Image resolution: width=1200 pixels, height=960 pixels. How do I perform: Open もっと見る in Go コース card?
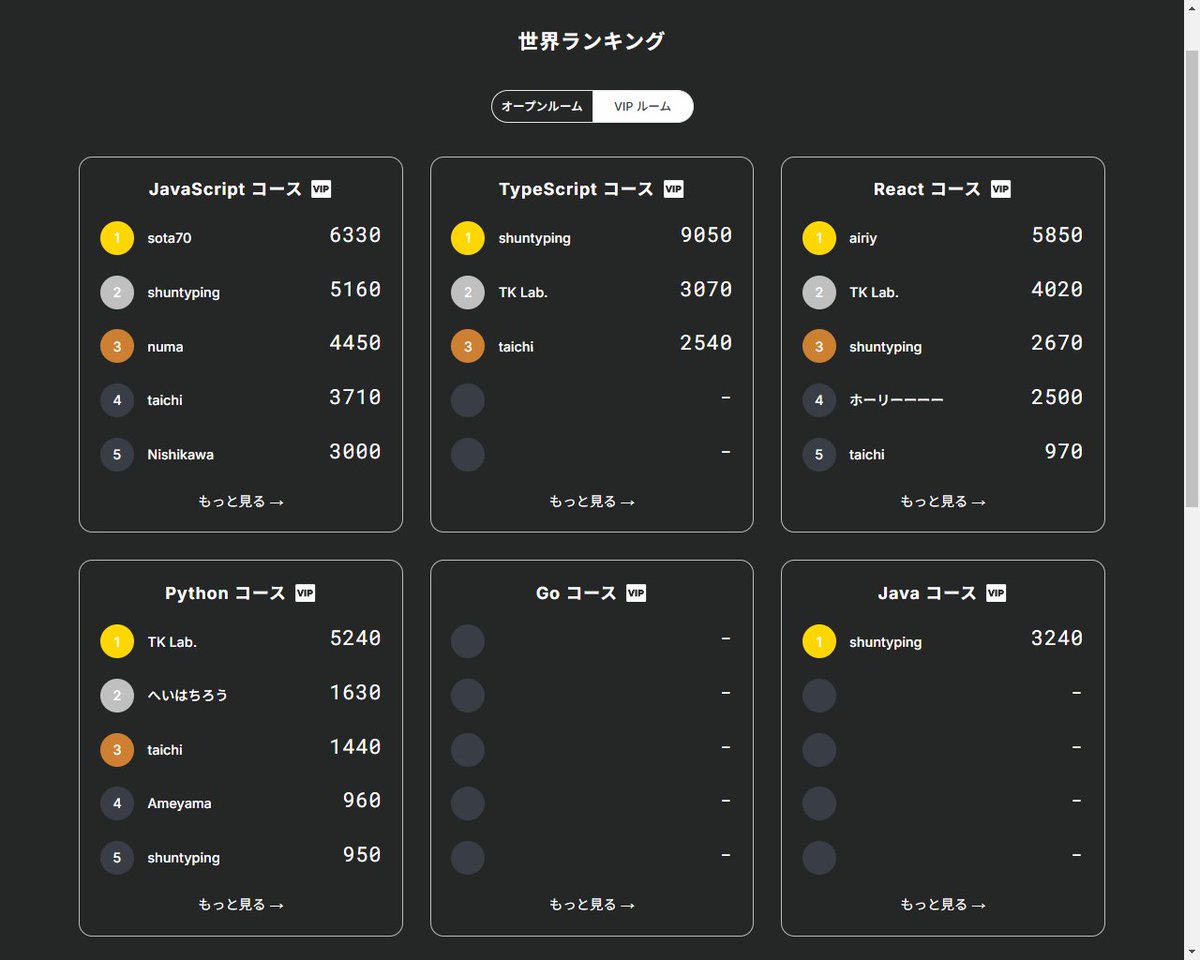592,905
